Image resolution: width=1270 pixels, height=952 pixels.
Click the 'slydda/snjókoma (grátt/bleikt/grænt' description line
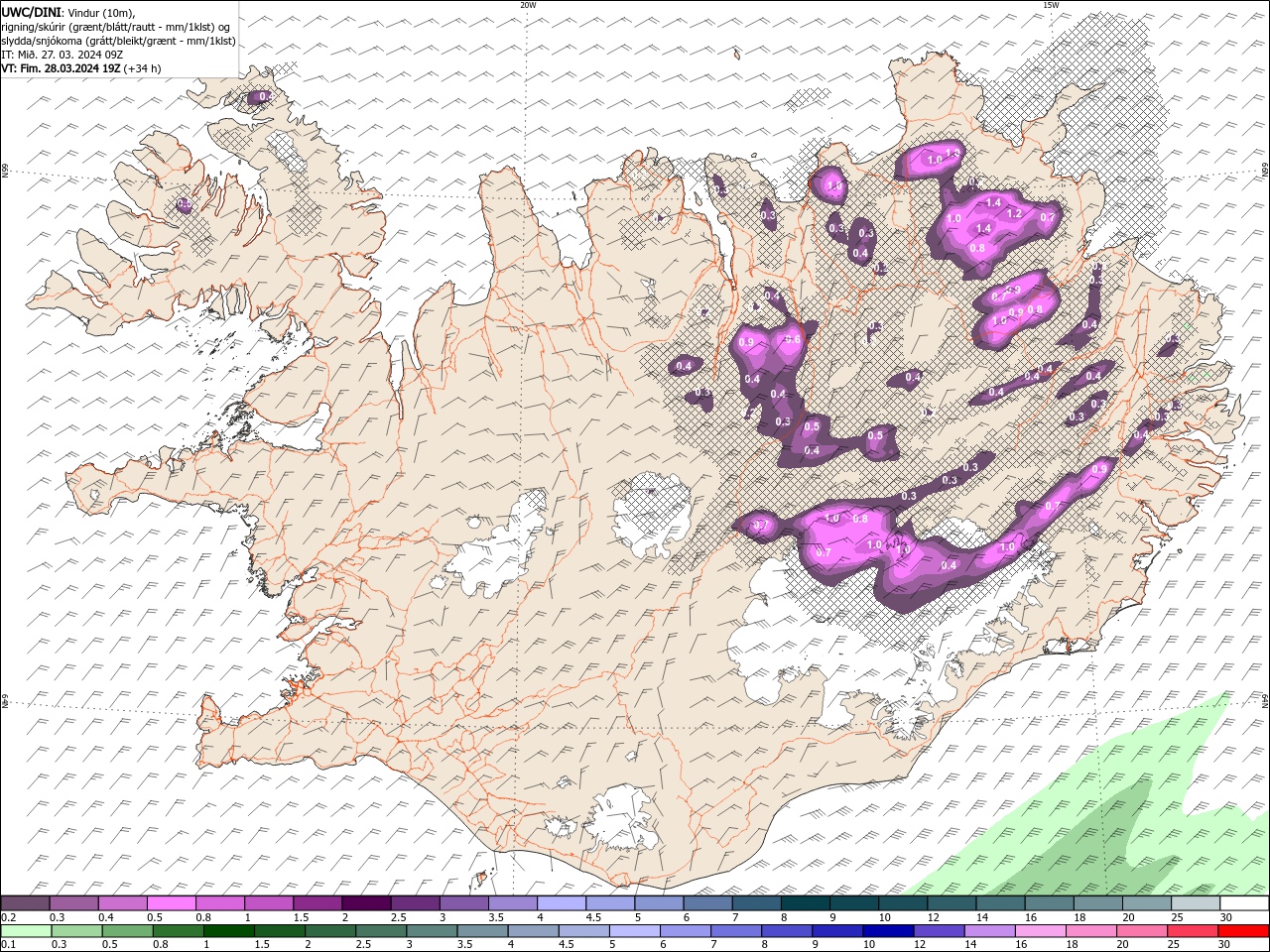tap(118, 41)
